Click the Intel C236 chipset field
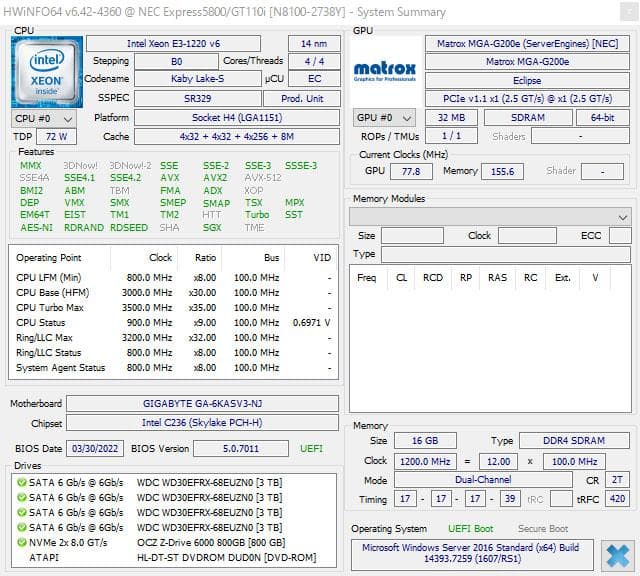 click(x=202, y=423)
